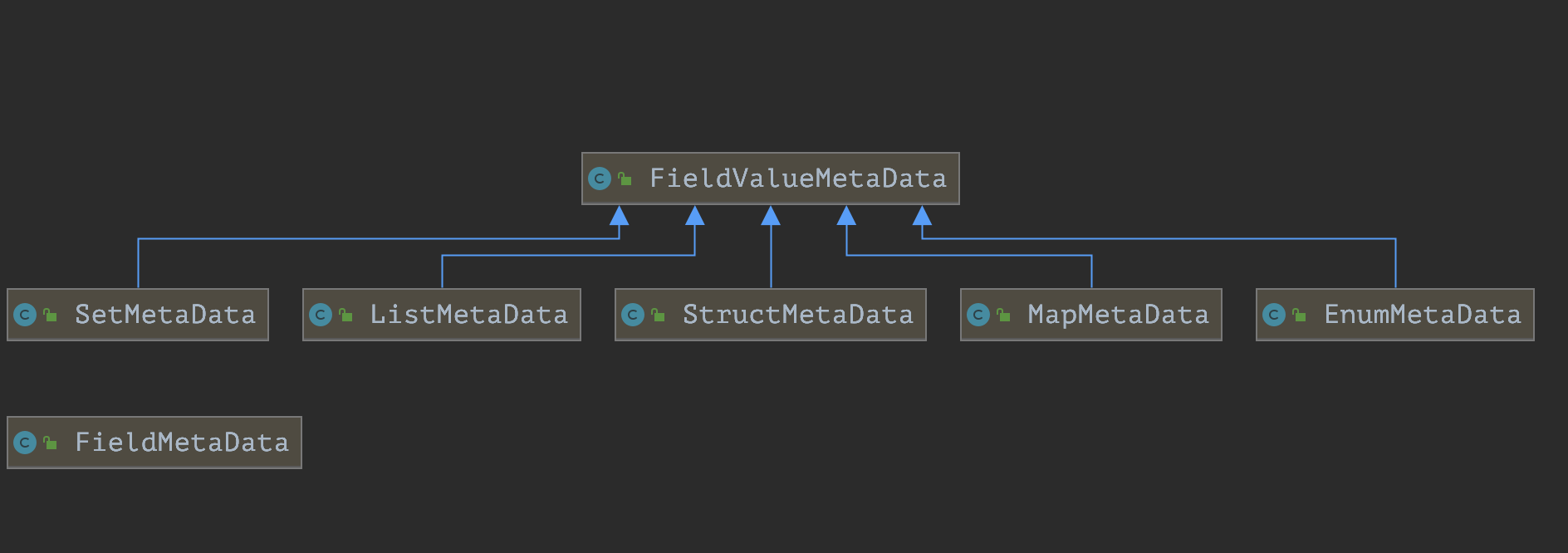The image size is (1568, 553).
Task: Select the FieldMetaData class name
Action: (x=181, y=443)
